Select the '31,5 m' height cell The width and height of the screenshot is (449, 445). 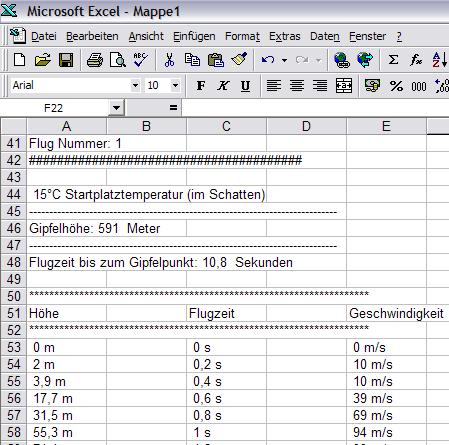pyautogui.click(x=66, y=415)
